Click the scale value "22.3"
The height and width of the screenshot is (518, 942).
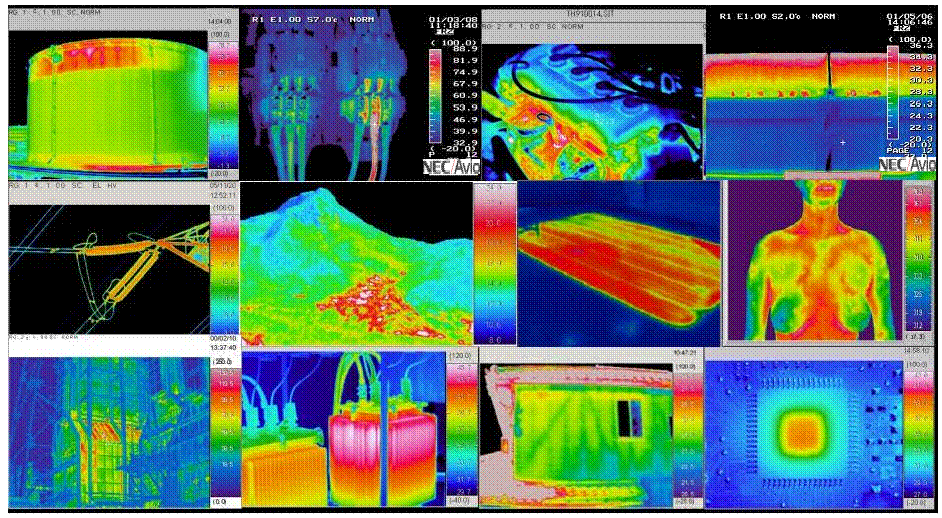pyautogui.click(x=922, y=127)
